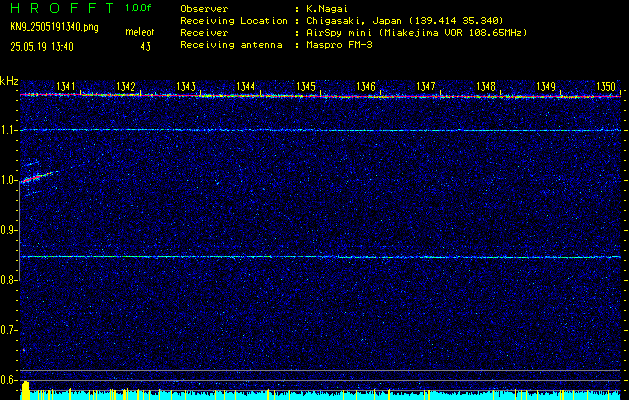The image size is (629, 400).
Task: Click the tall yellow signal-level bar at far left
Action: 25,390
